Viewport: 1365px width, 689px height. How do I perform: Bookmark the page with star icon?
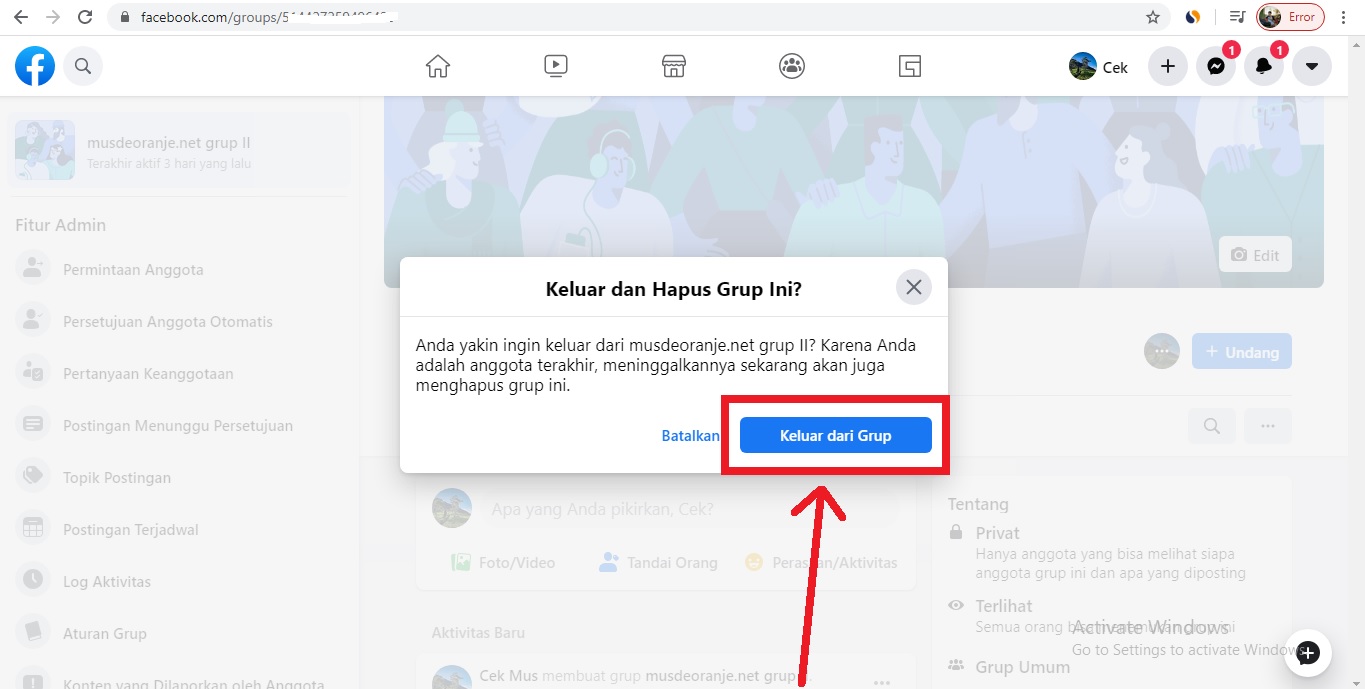click(x=1153, y=17)
